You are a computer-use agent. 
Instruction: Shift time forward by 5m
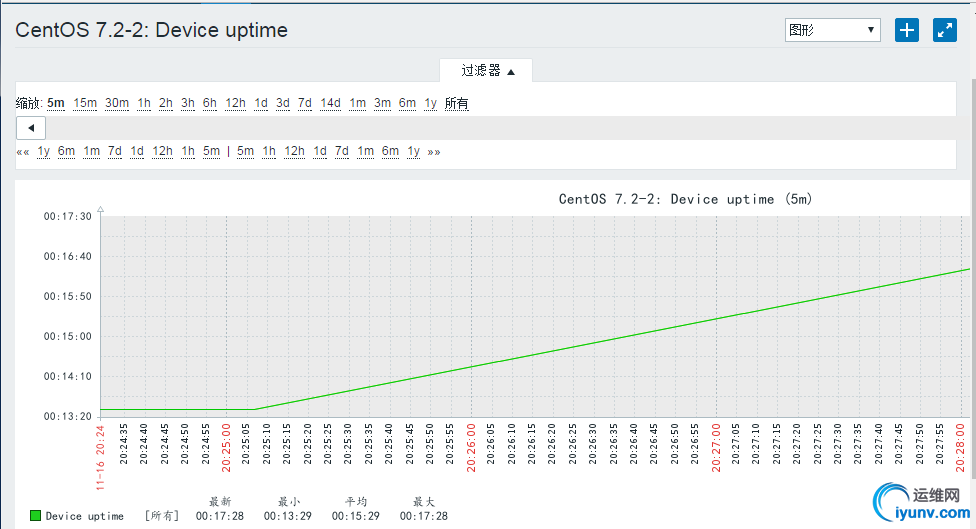pos(245,151)
